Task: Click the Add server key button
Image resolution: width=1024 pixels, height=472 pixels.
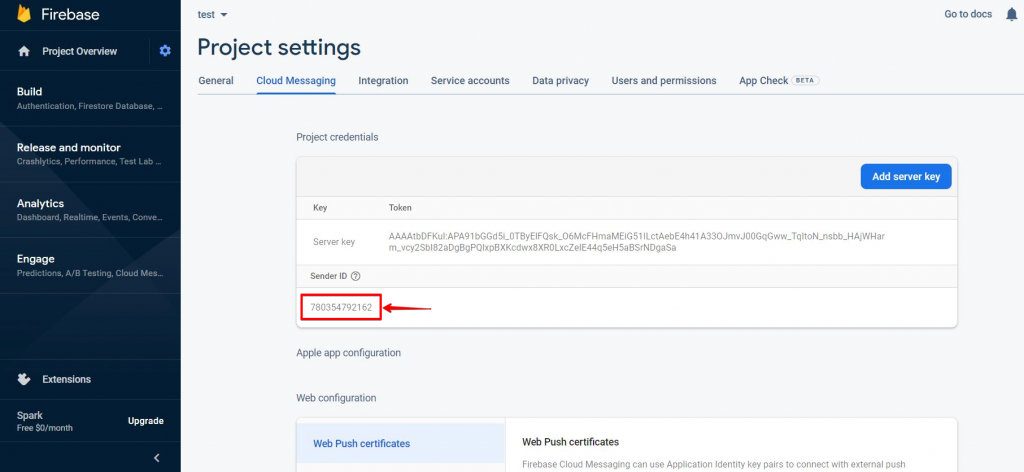Action: pos(906,176)
